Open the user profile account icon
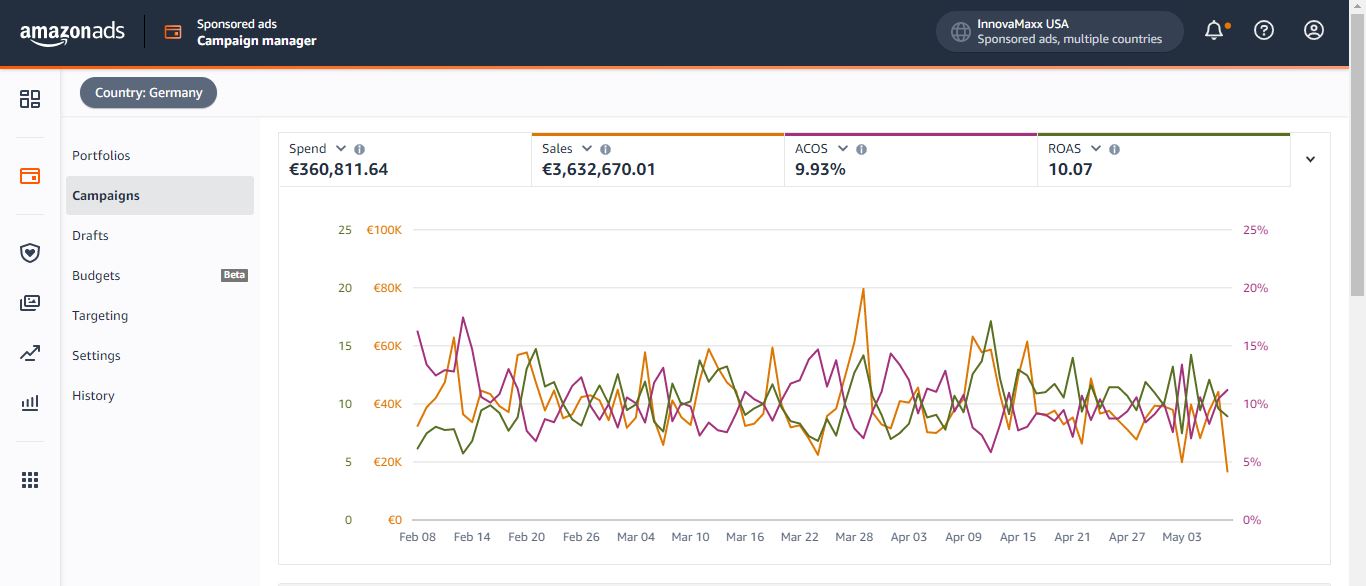The height and width of the screenshot is (586, 1366). (x=1314, y=31)
